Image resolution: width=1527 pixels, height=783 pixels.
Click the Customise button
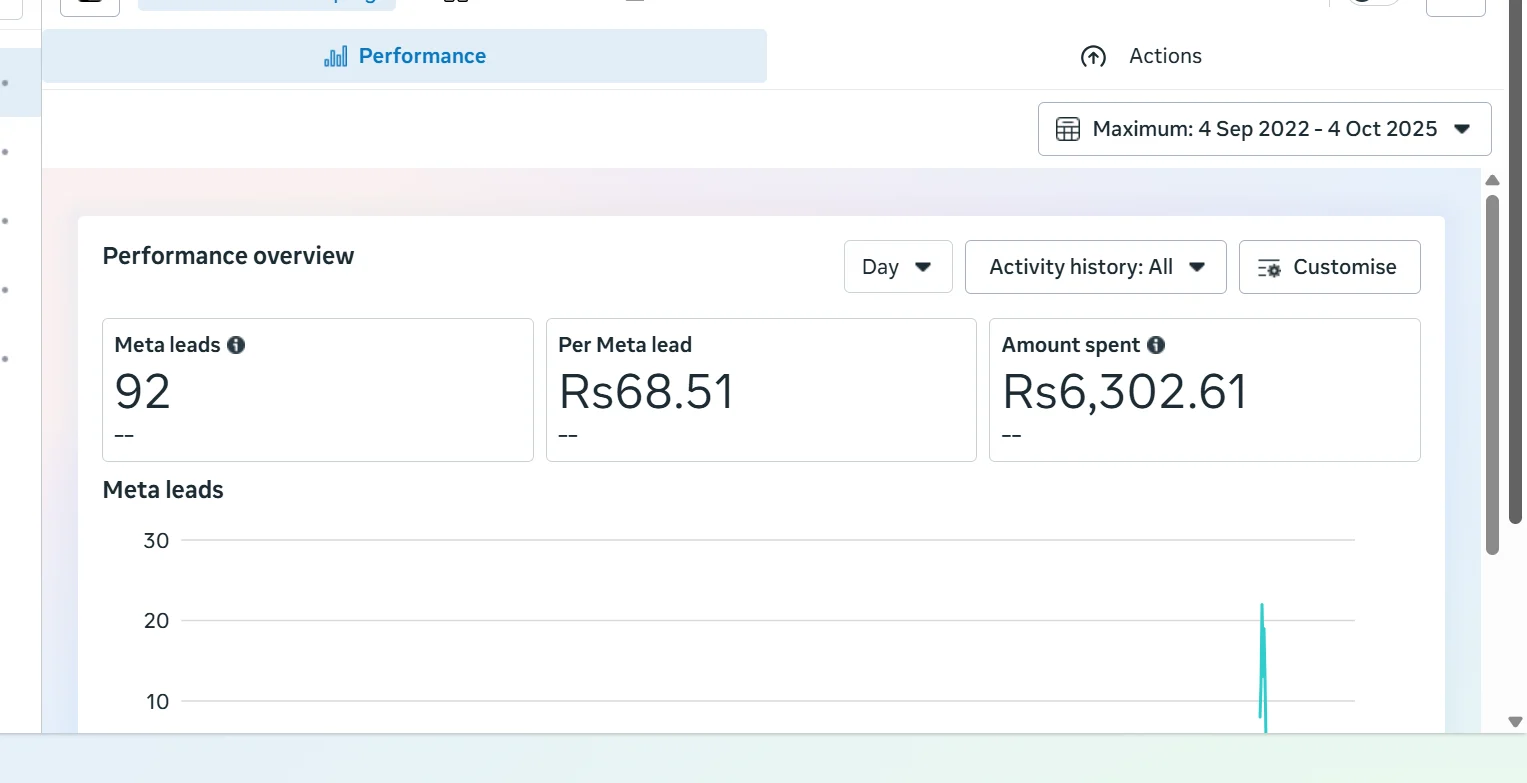(1329, 267)
